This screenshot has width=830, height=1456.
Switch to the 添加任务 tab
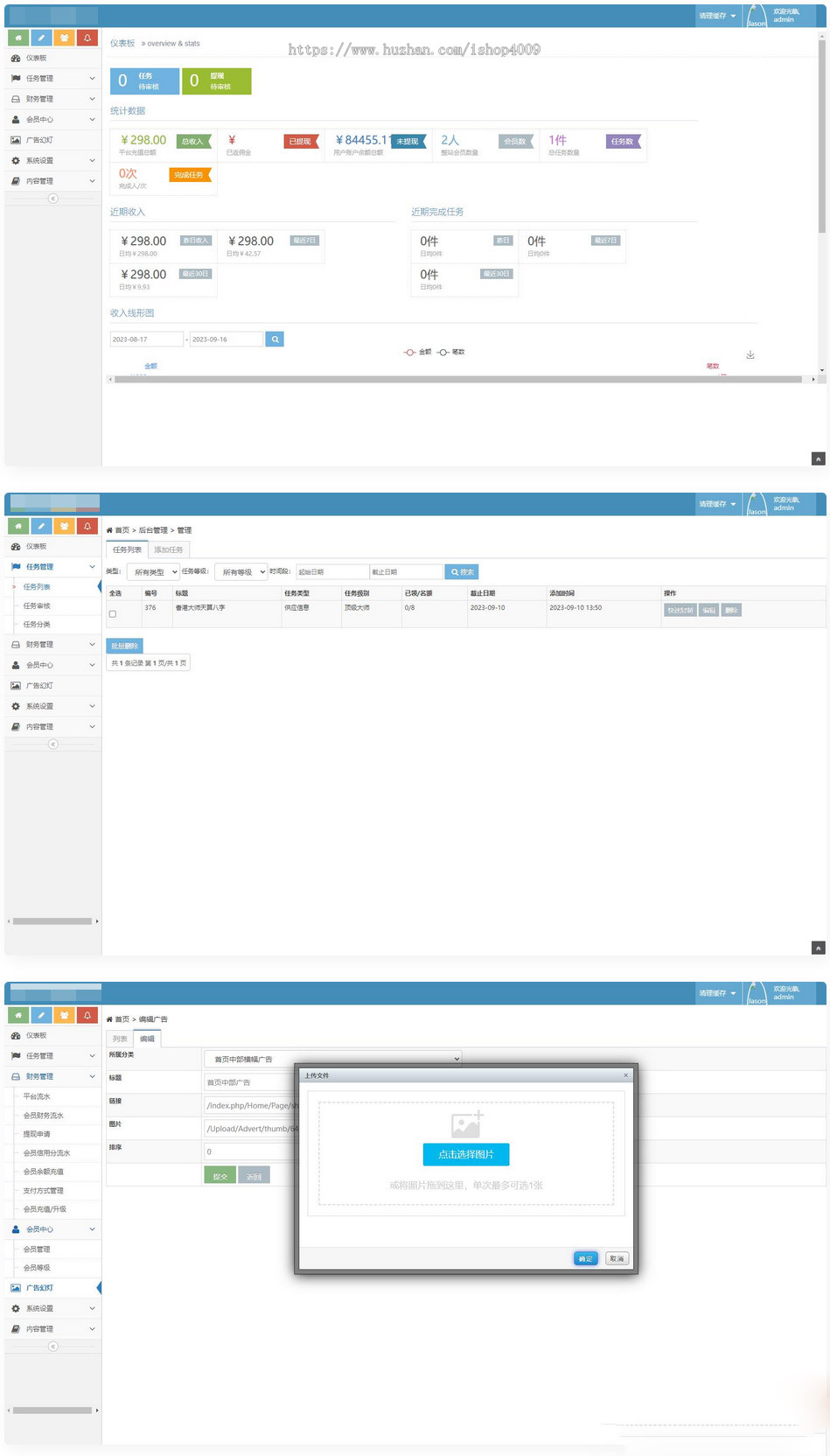pos(169,549)
